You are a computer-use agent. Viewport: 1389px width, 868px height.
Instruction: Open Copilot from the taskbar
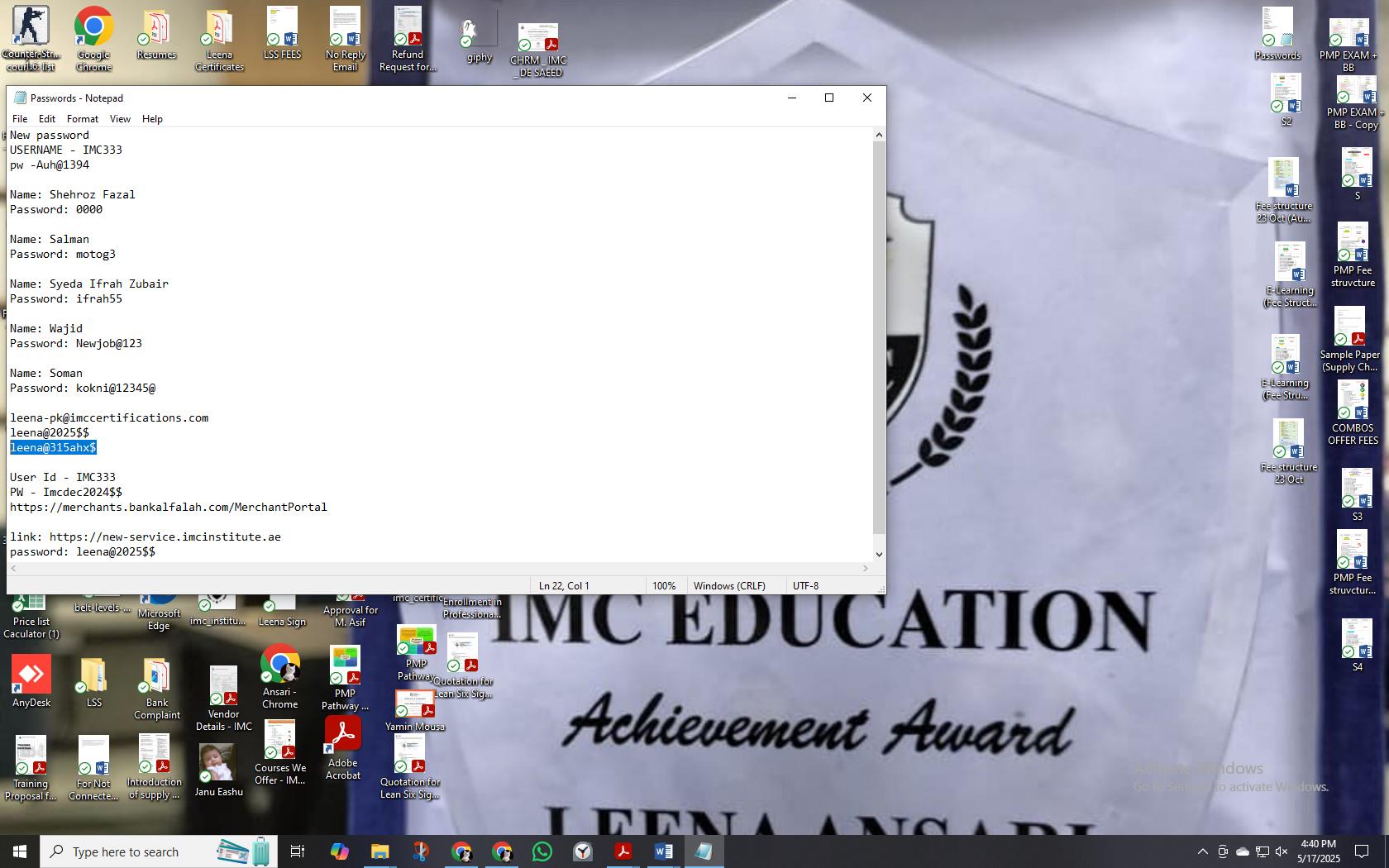point(339,851)
